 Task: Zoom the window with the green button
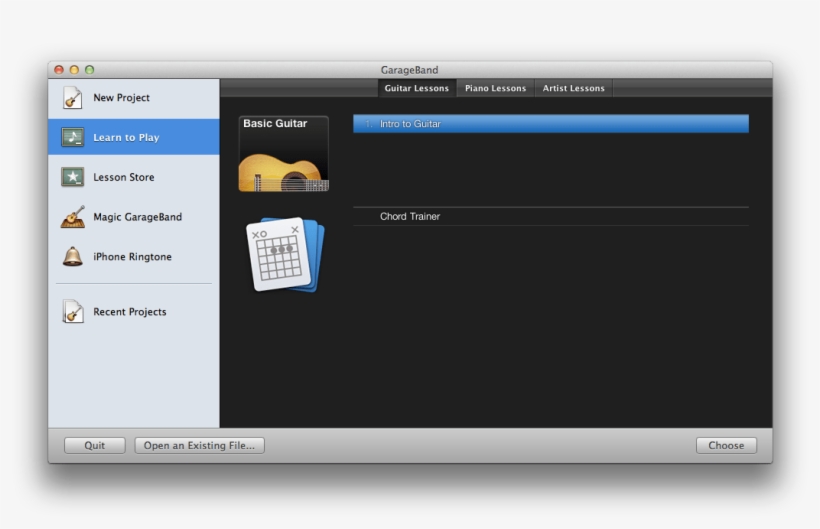pyautogui.click(x=89, y=70)
